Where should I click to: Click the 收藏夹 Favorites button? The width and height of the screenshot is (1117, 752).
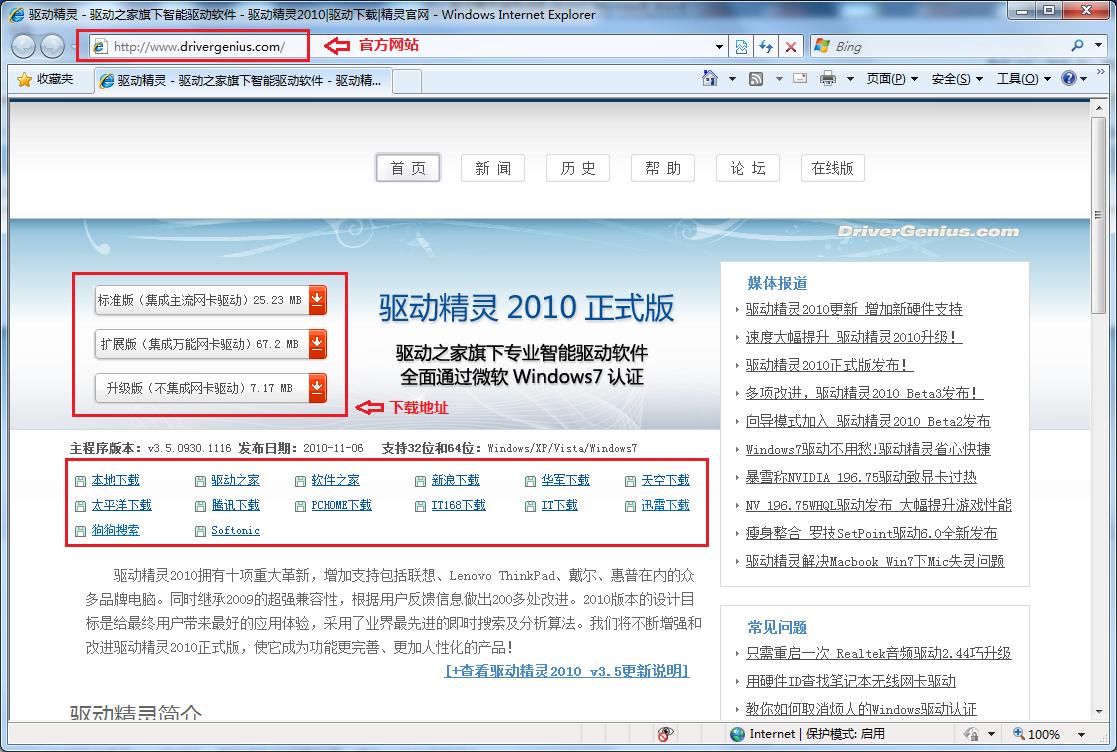tap(46, 79)
